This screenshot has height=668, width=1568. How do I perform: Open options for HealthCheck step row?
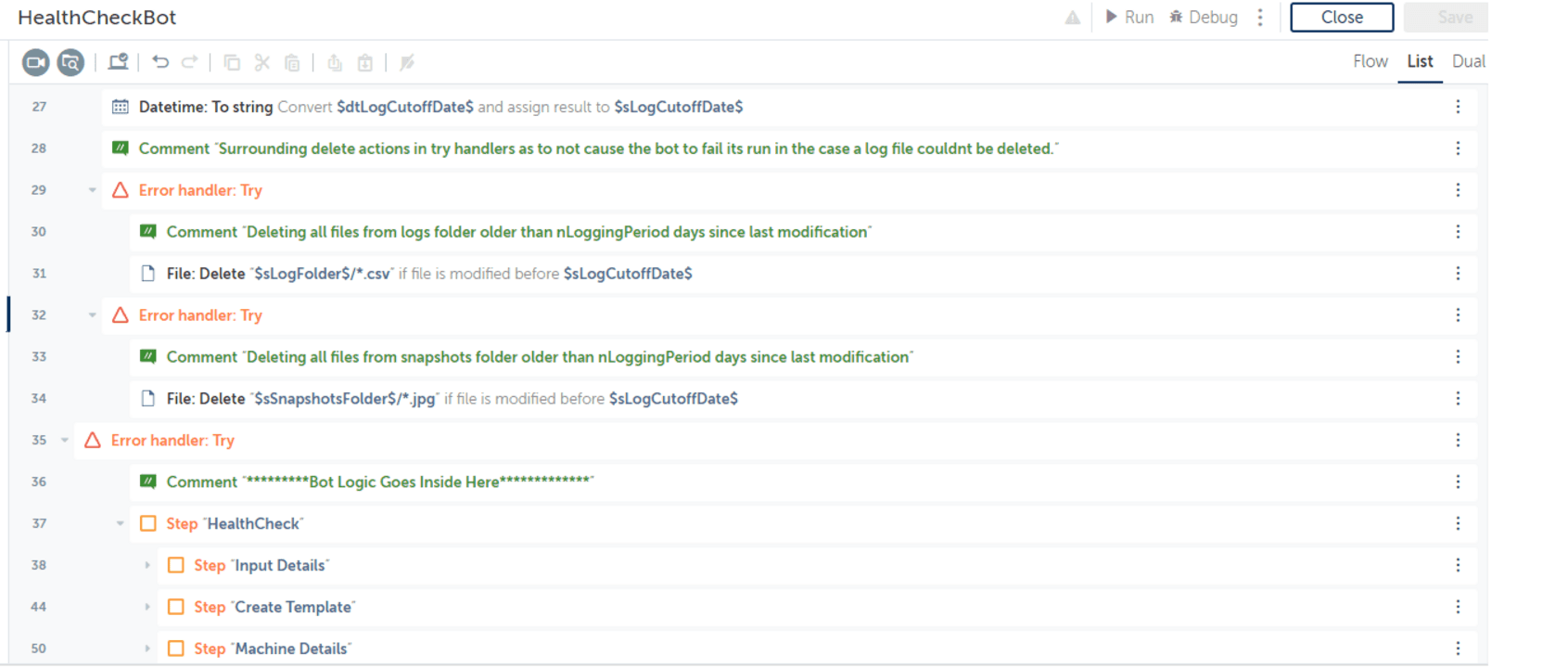coord(1458,524)
